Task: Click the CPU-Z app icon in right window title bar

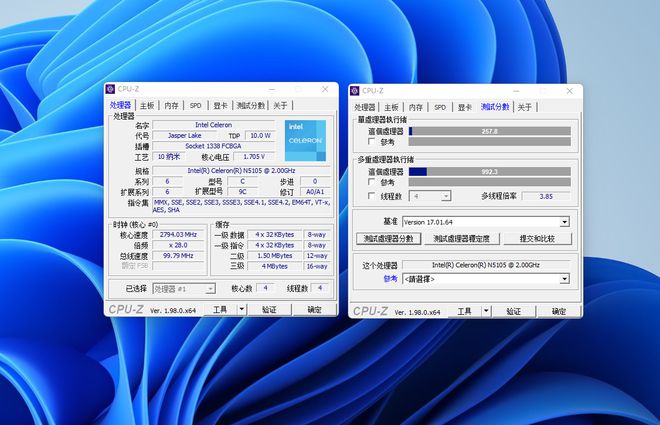Action: 355,90
